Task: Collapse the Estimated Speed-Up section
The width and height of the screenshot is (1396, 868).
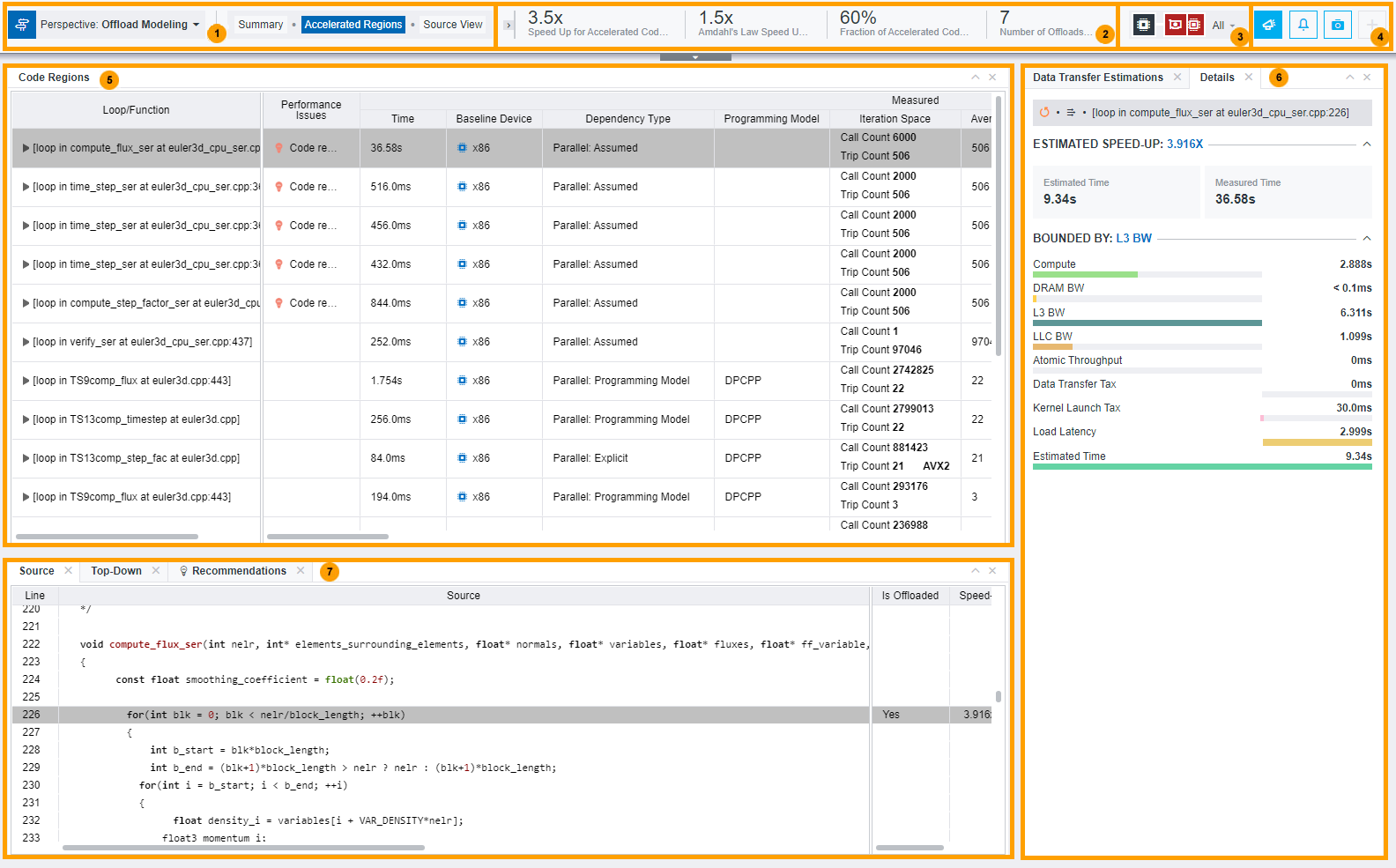Action: point(1367,144)
